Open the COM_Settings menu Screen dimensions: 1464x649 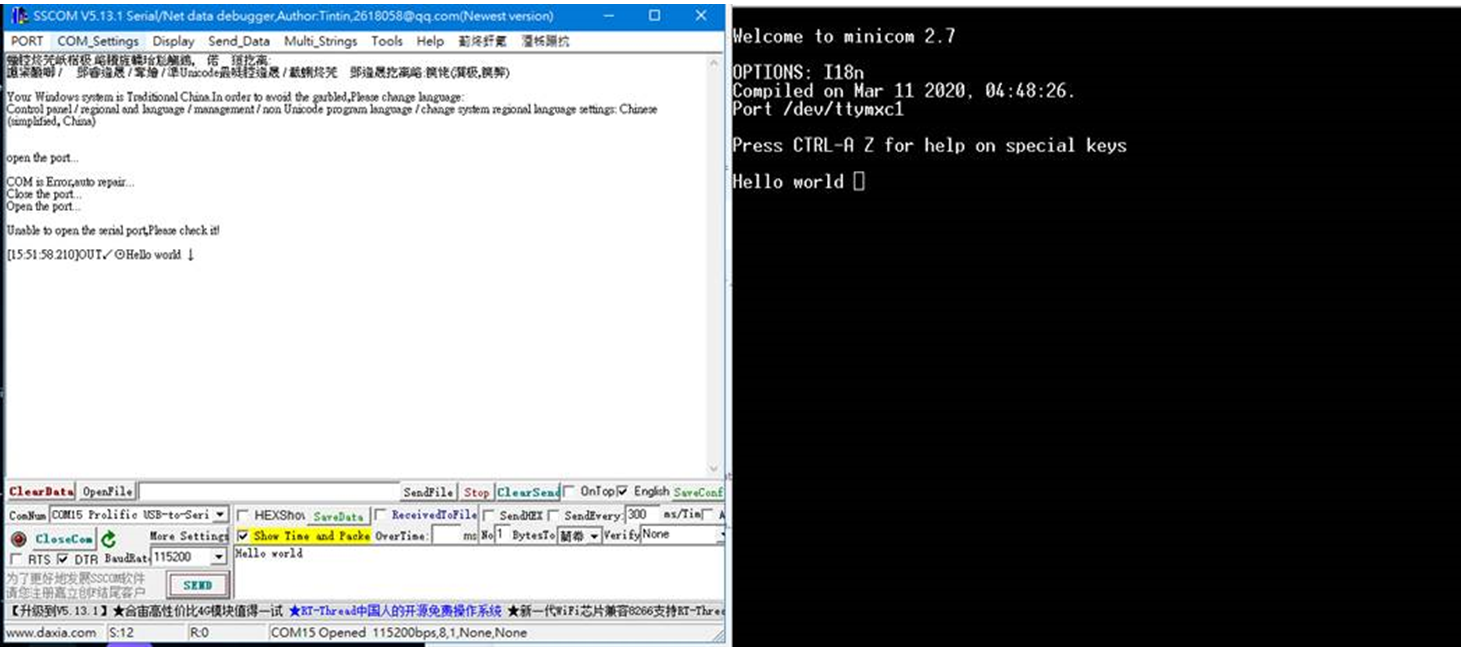(98, 41)
